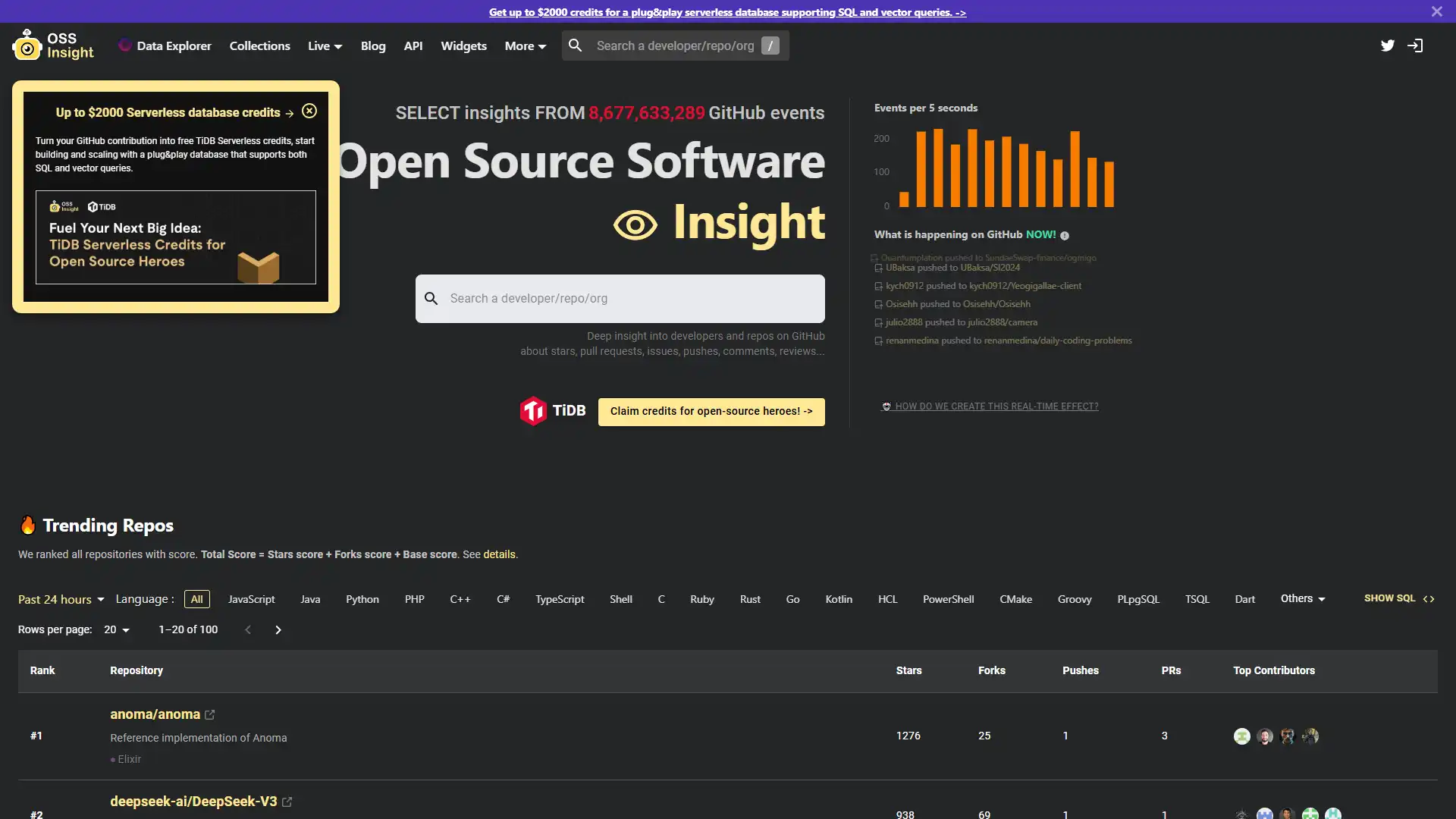
Task: Open the Blog page
Action: [373, 46]
